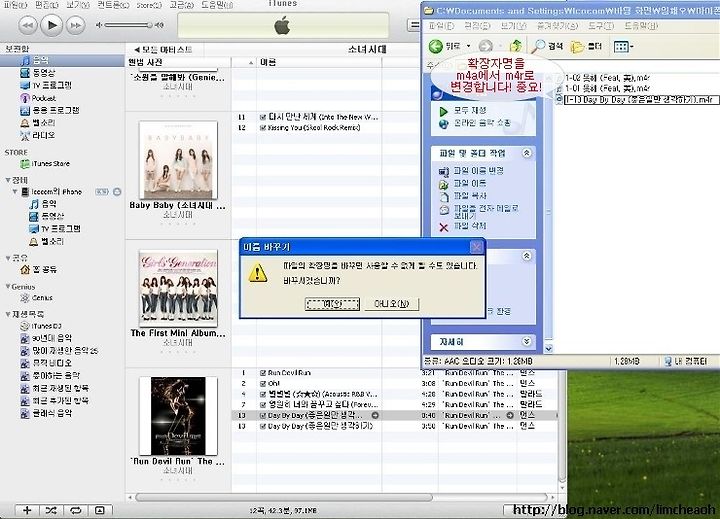Open 벨소리 under Icecom's iPhone device

point(52,241)
